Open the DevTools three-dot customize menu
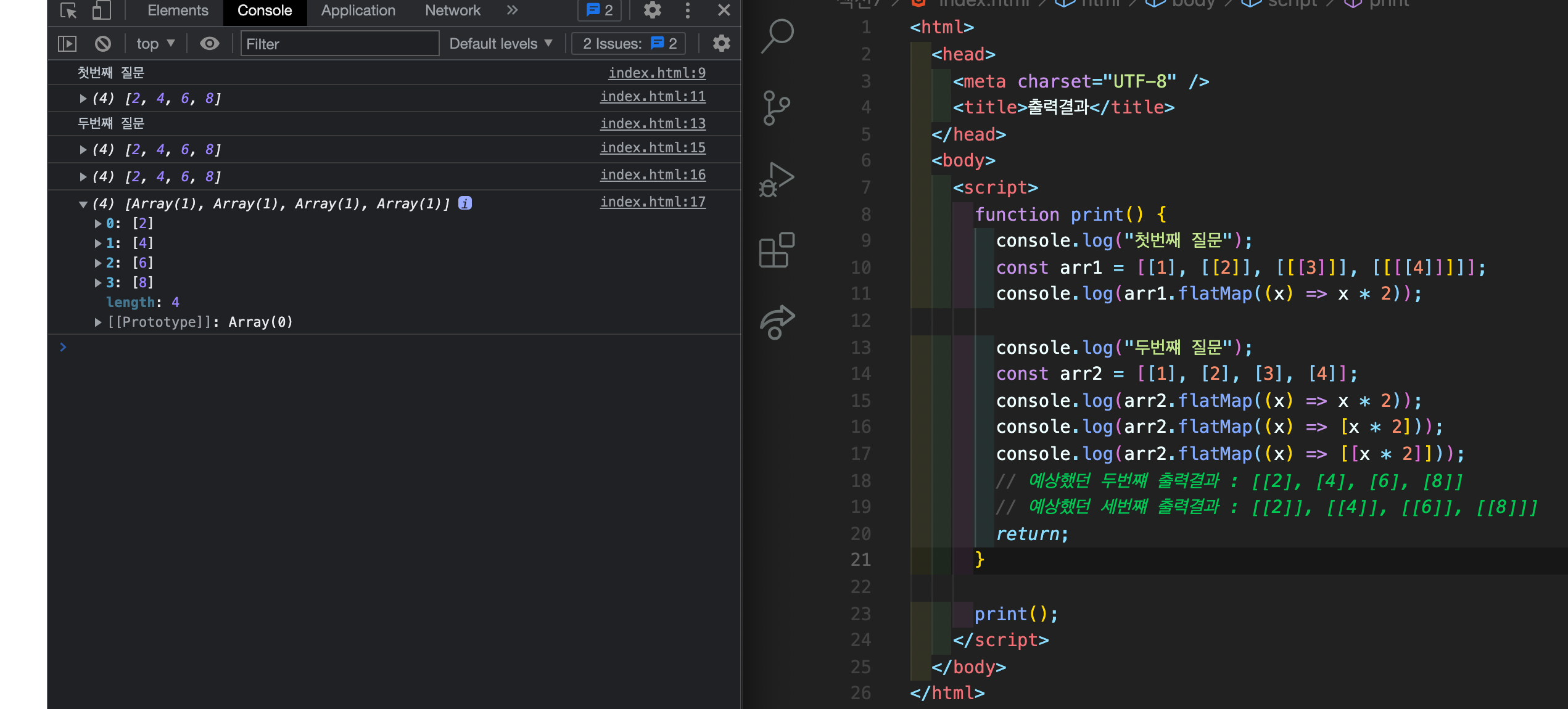 click(688, 10)
